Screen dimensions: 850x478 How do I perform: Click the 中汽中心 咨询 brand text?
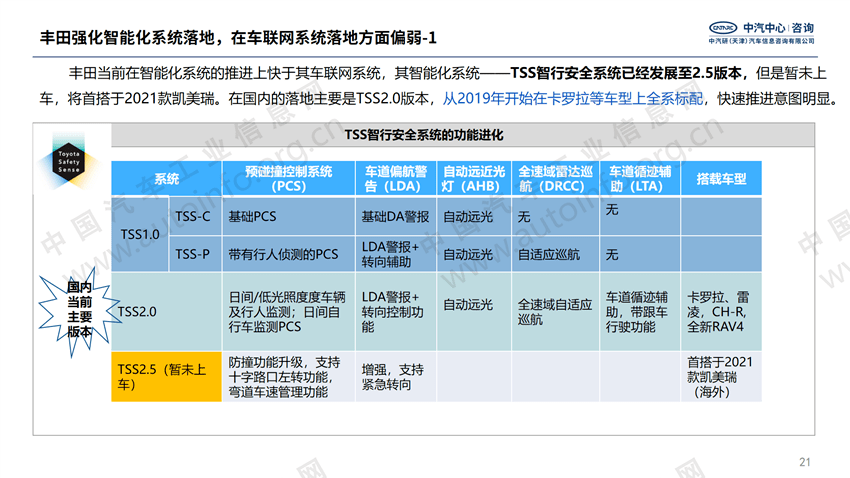pos(778,28)
